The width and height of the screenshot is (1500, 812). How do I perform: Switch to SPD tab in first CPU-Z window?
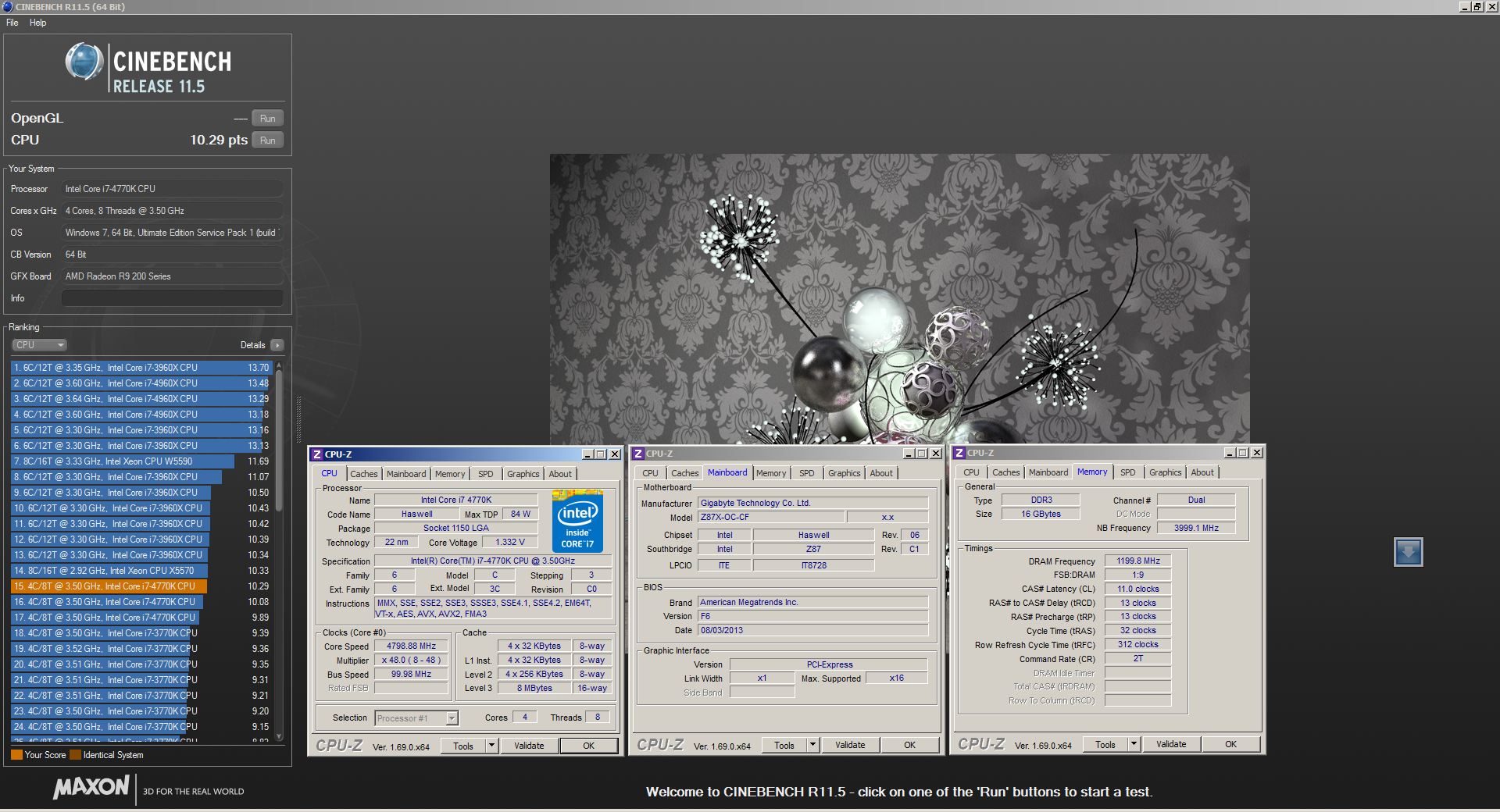pos(486,474)
